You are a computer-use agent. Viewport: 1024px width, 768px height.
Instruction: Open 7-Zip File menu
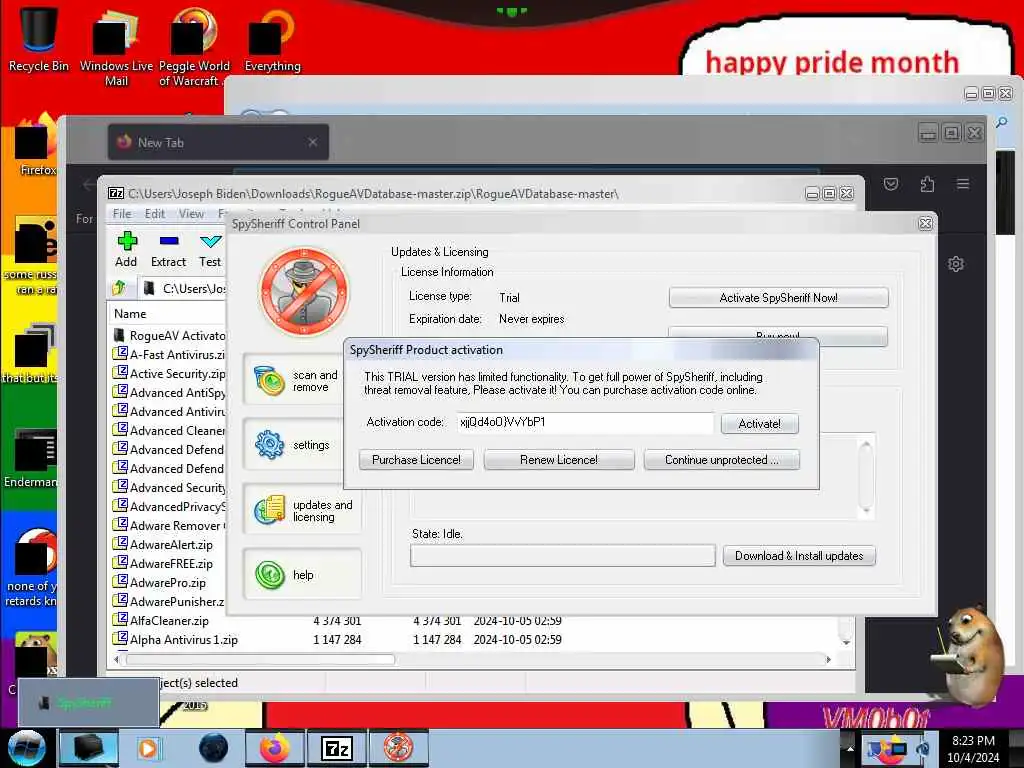coord(121,214)
